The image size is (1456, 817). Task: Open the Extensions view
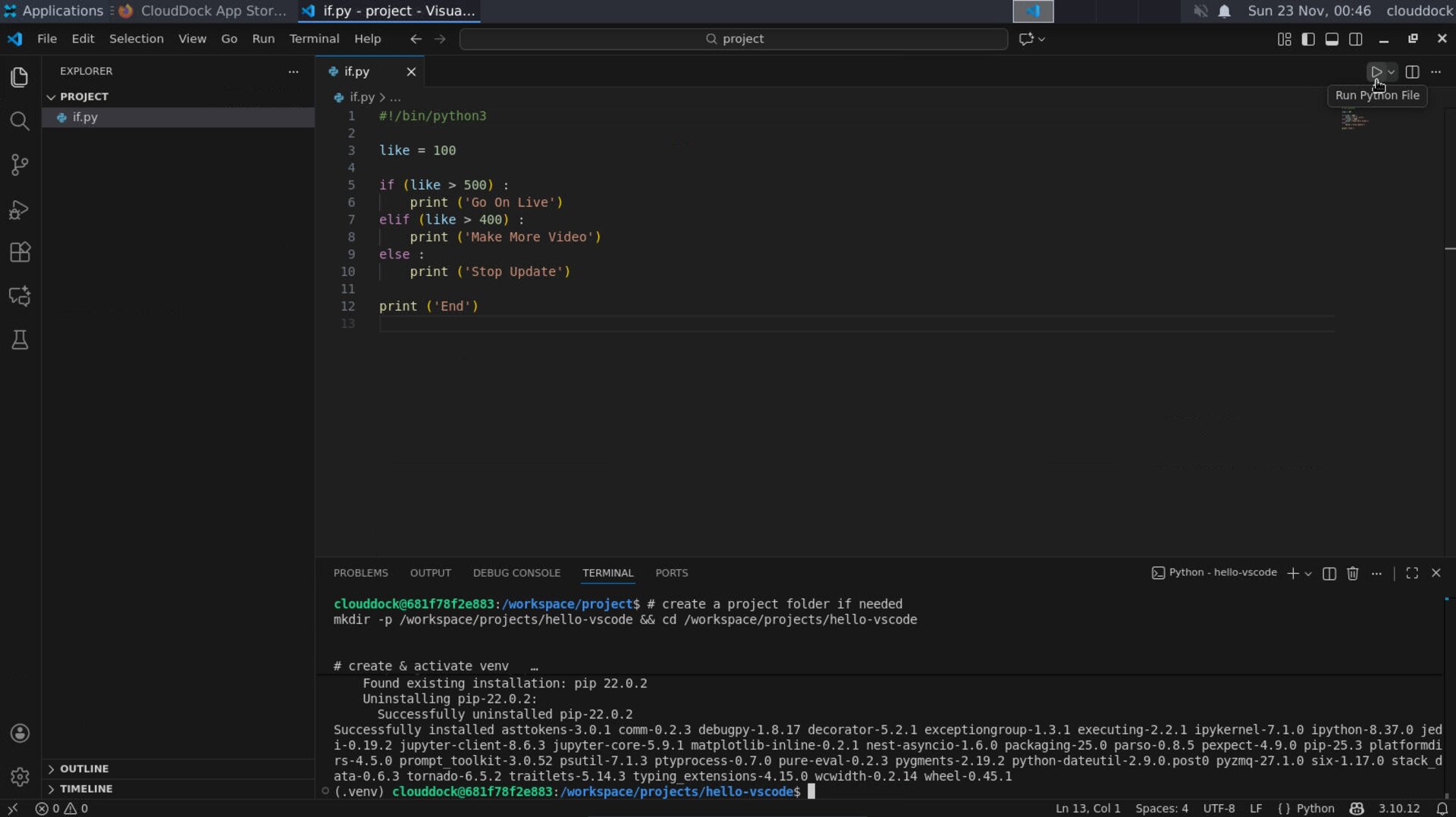[19, 252]
